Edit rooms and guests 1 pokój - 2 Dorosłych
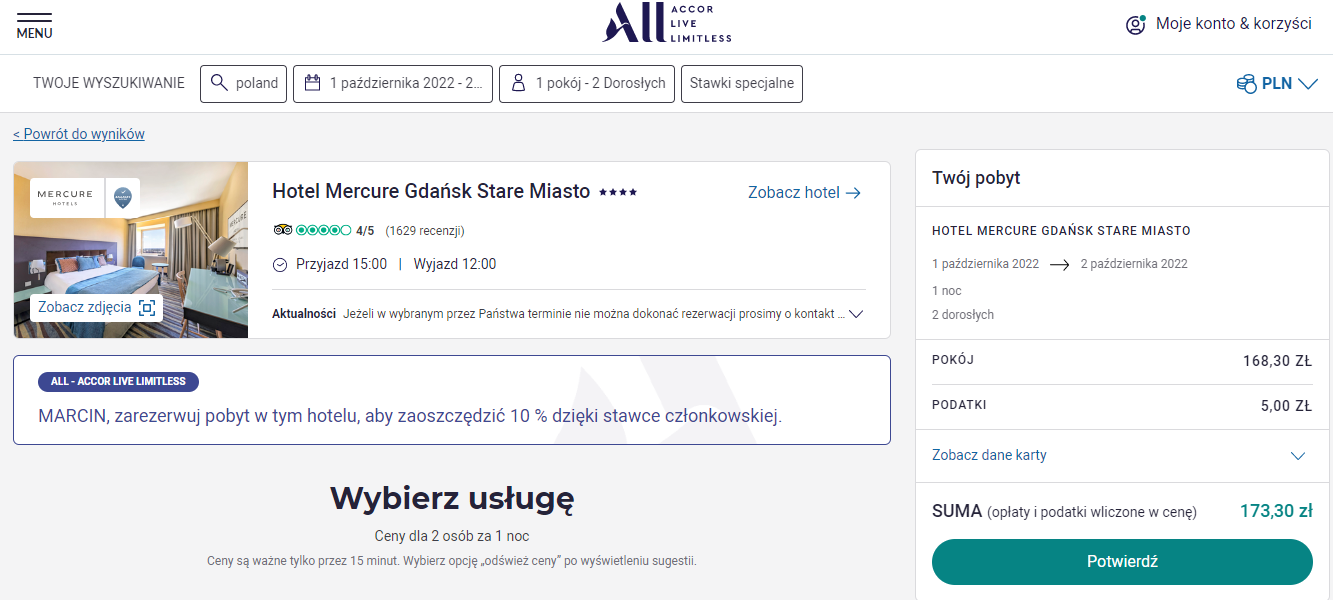Image resolution: width=1333 pixels, height=600 pixels. click(587, 84)
